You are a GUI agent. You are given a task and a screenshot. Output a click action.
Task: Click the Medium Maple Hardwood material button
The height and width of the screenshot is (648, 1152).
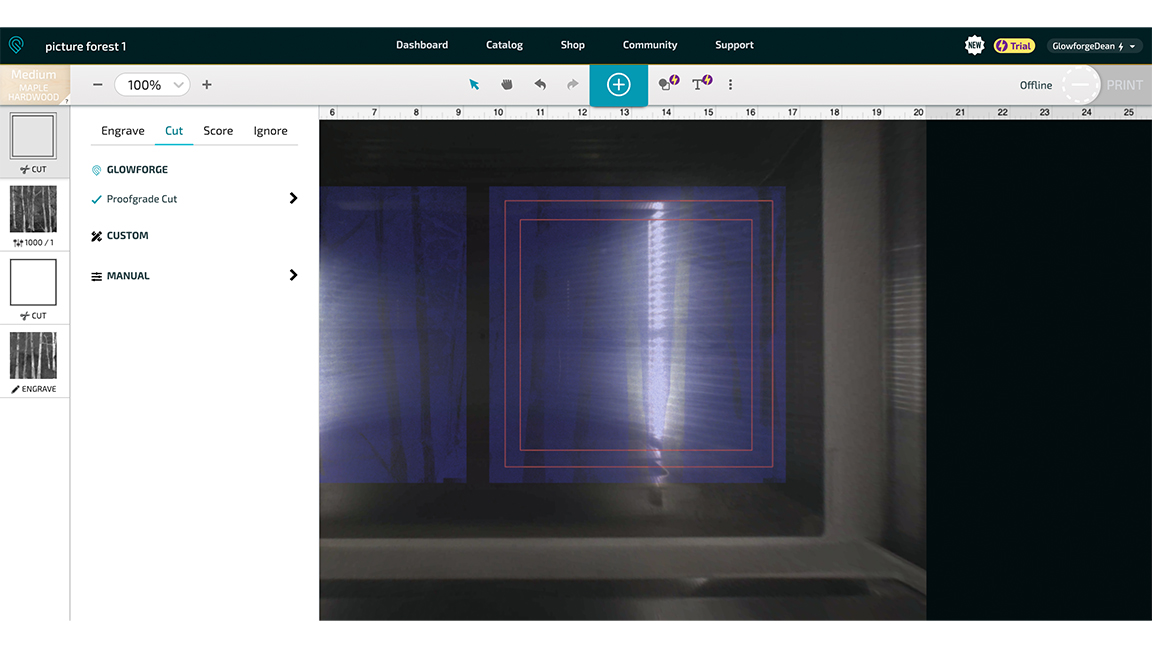tap(34, 84)
